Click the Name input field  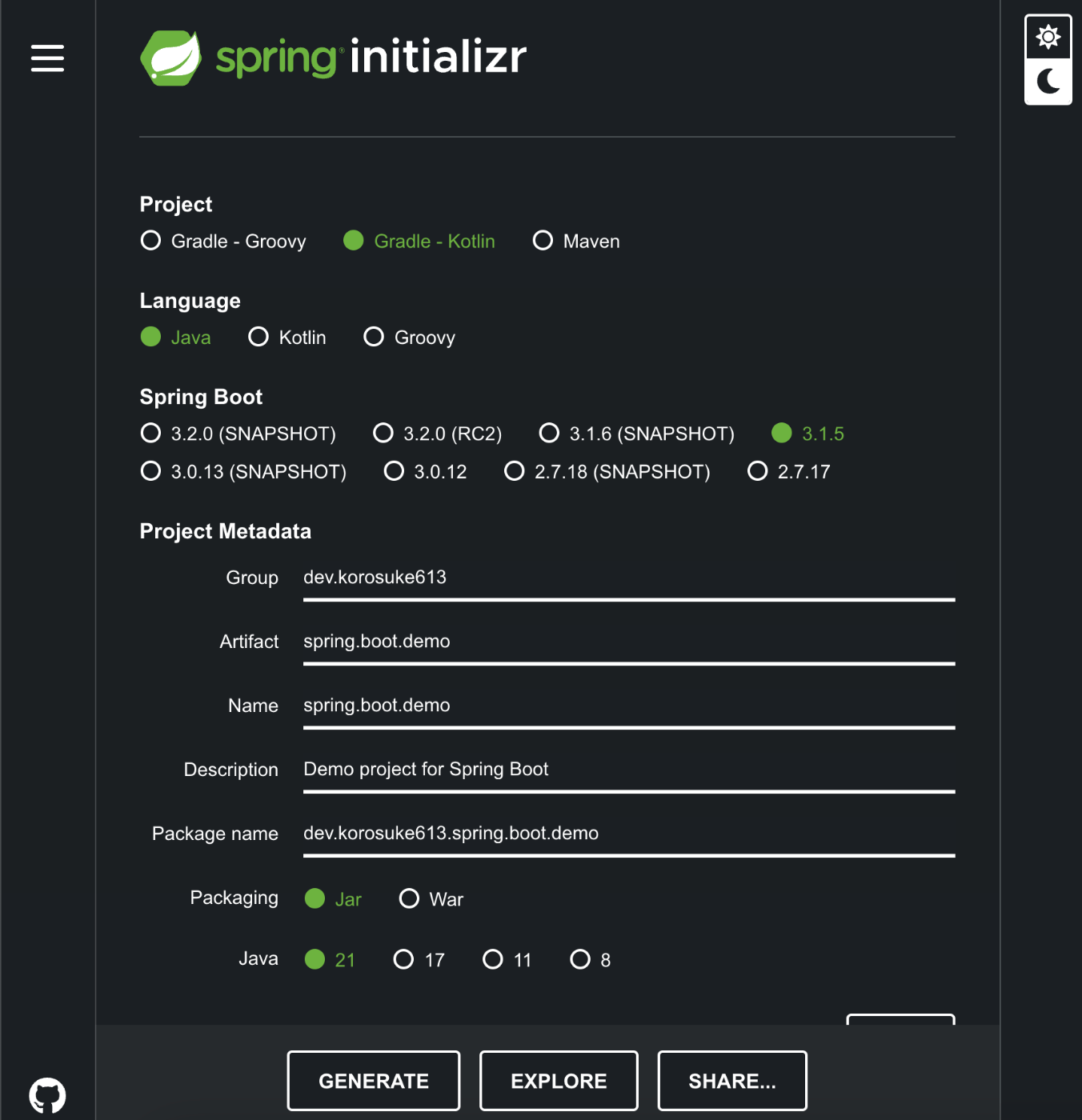pyautogui.click(x=629, y=706)
